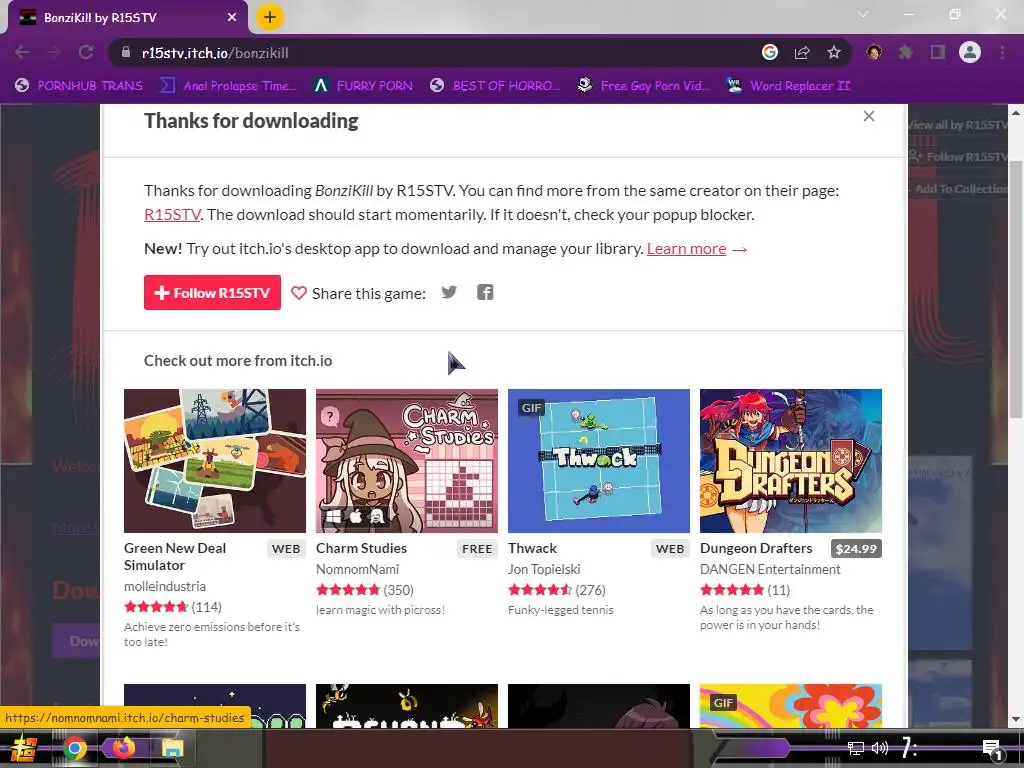The image size is (1024, 768).
Task: Open File Explorer from the taskbar
Action: tap(172, 748)
